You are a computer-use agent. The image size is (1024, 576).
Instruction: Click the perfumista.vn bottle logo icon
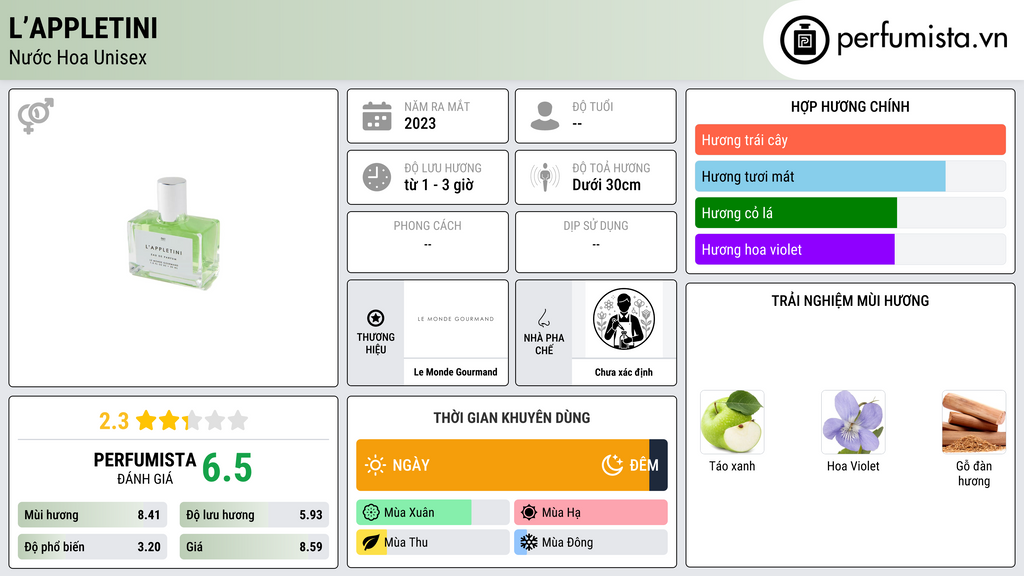coord(805,40)
